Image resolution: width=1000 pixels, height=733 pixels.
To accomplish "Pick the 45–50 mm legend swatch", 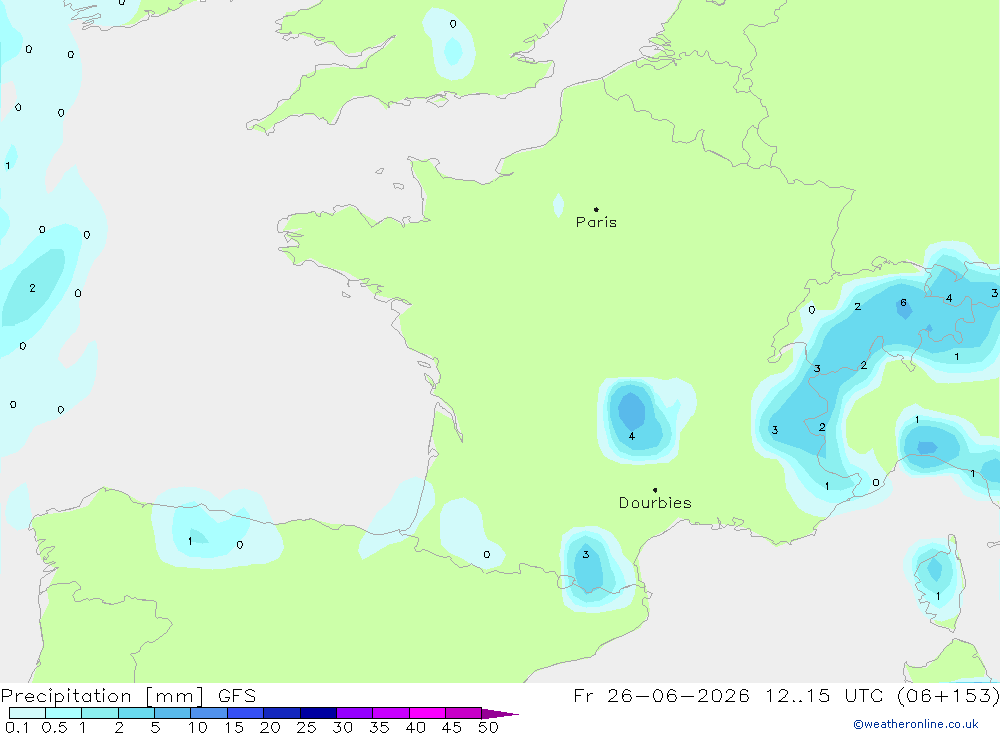I will [x=463, y=713].
